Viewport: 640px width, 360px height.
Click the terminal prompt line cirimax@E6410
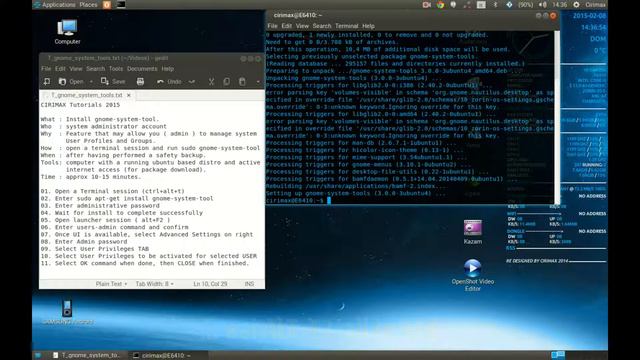(x=295, y=200)
